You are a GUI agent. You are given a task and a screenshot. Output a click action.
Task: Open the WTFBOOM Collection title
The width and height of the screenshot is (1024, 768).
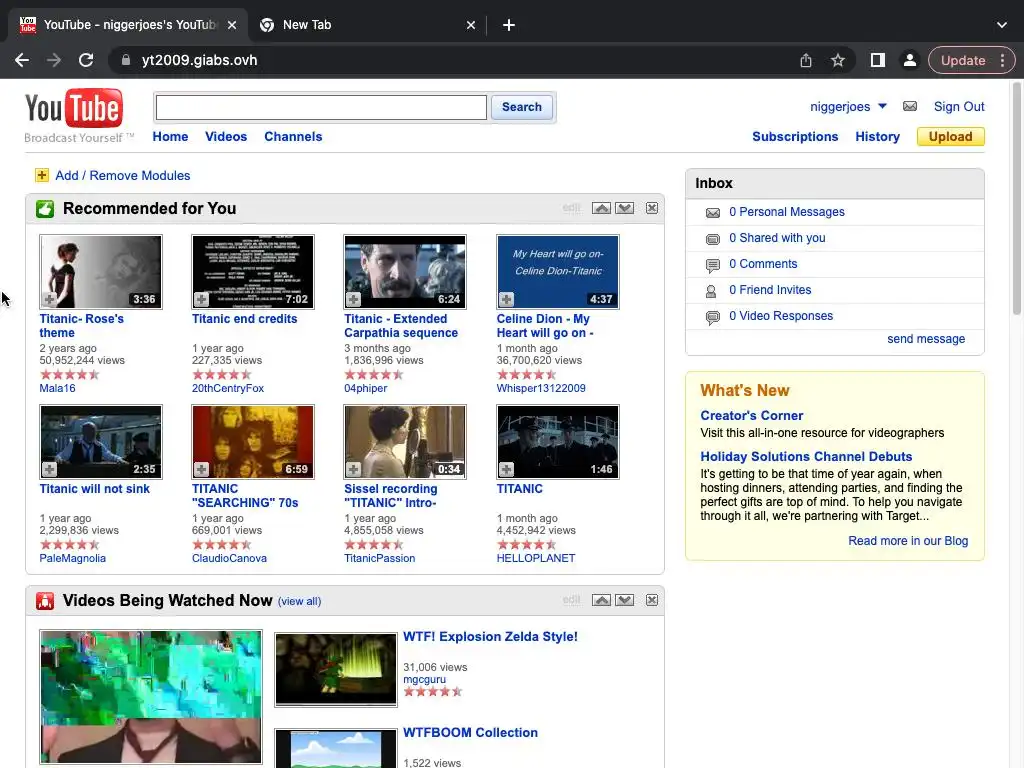470,733
